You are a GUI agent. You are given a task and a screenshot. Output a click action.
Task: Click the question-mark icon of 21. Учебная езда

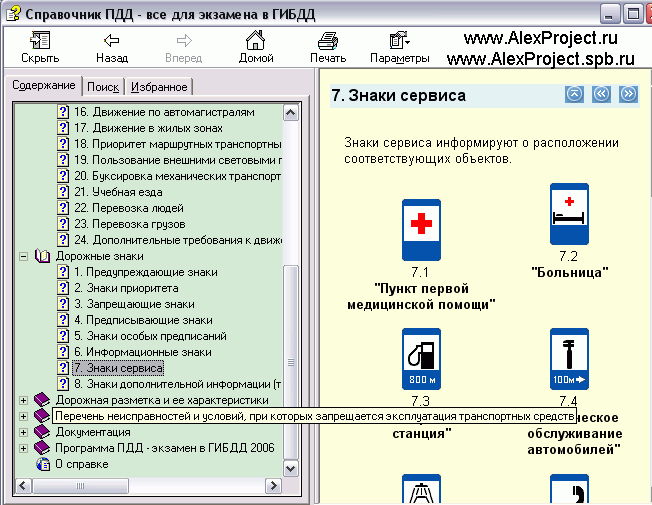click(63, 192)
